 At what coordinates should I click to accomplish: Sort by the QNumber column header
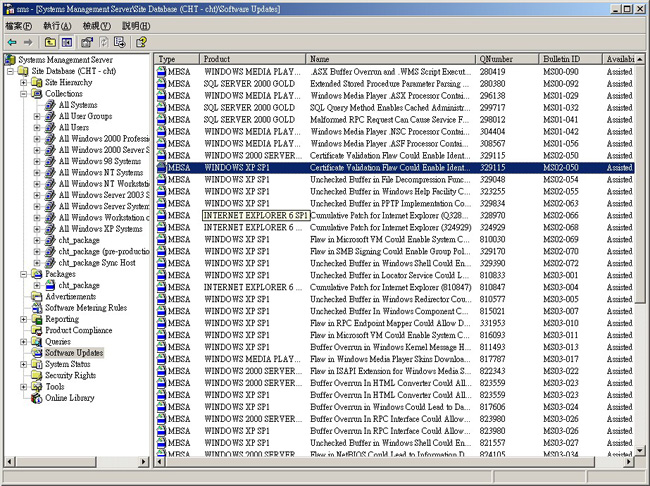click(x=507, y=59)
